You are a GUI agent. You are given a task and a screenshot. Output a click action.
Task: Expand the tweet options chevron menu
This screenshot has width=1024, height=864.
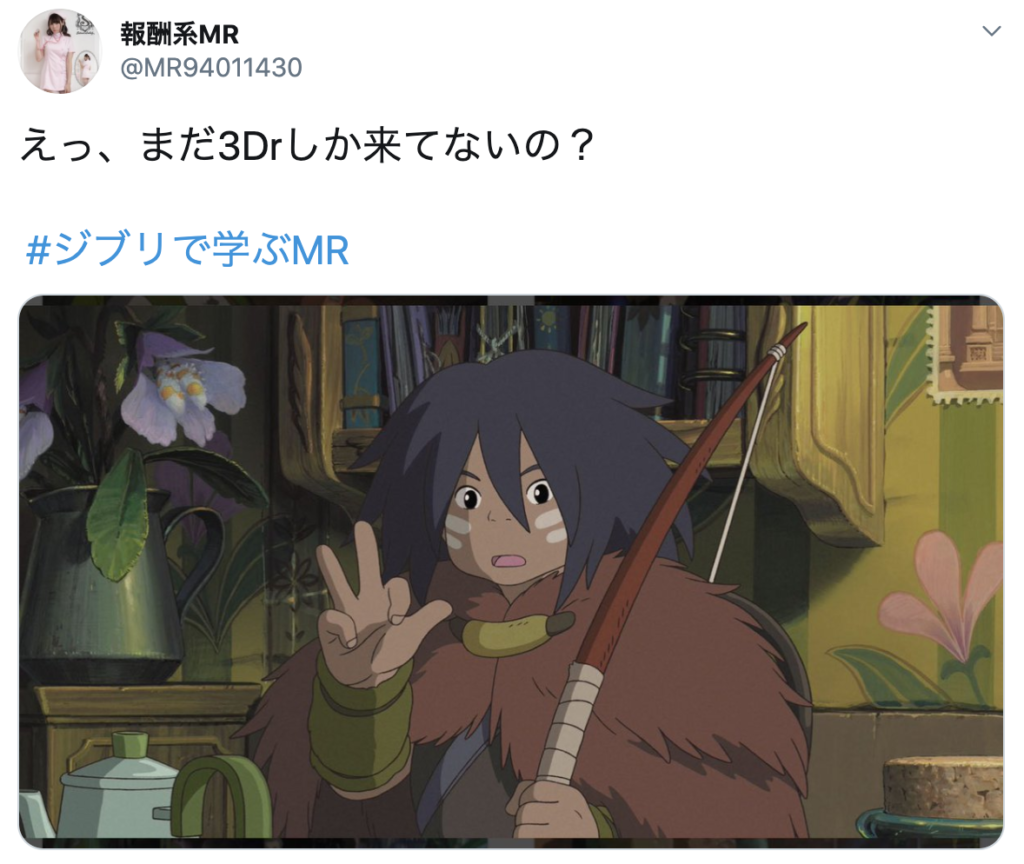[991, 31]
